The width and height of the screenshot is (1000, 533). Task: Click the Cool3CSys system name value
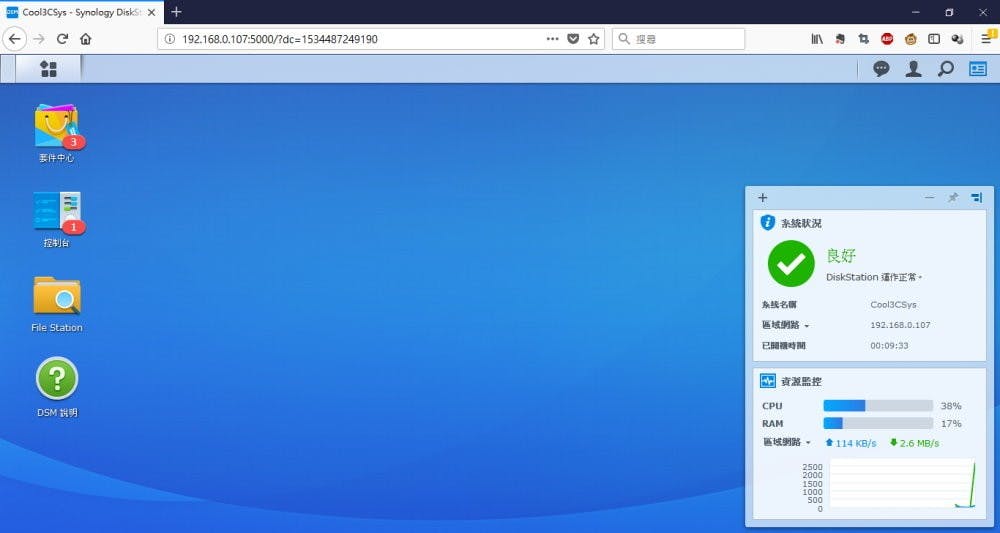click(893, 305)
